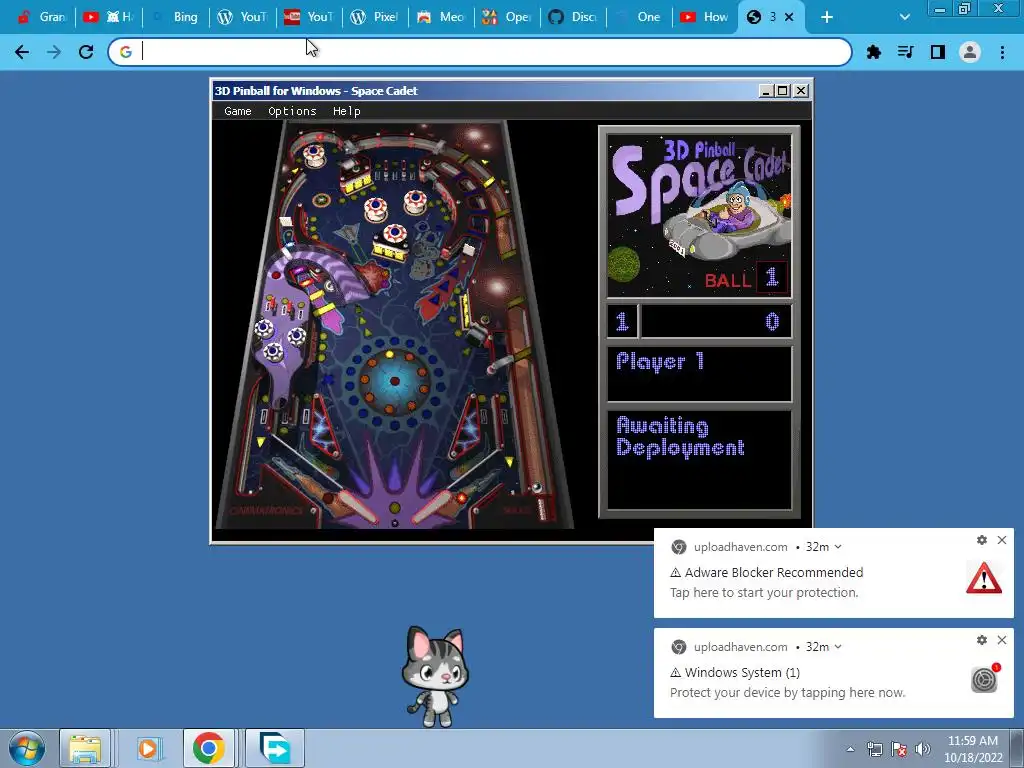Image resolution: width=1024 pixels, height=768 pixels.
Task: Minimize the 3D Pinball window
Action: point(766,91)
